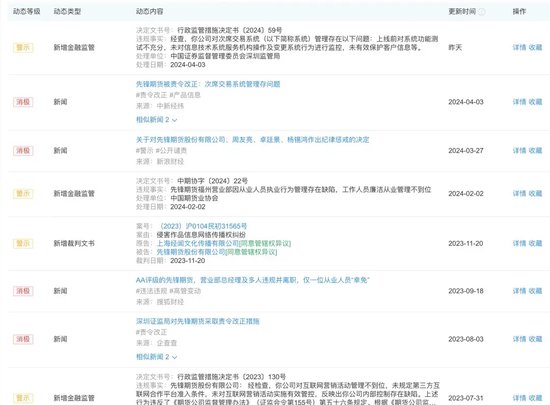Open 详情 for the 2023-09-18 row
This screenshot has width=550, height=405.
click(519, 291)
